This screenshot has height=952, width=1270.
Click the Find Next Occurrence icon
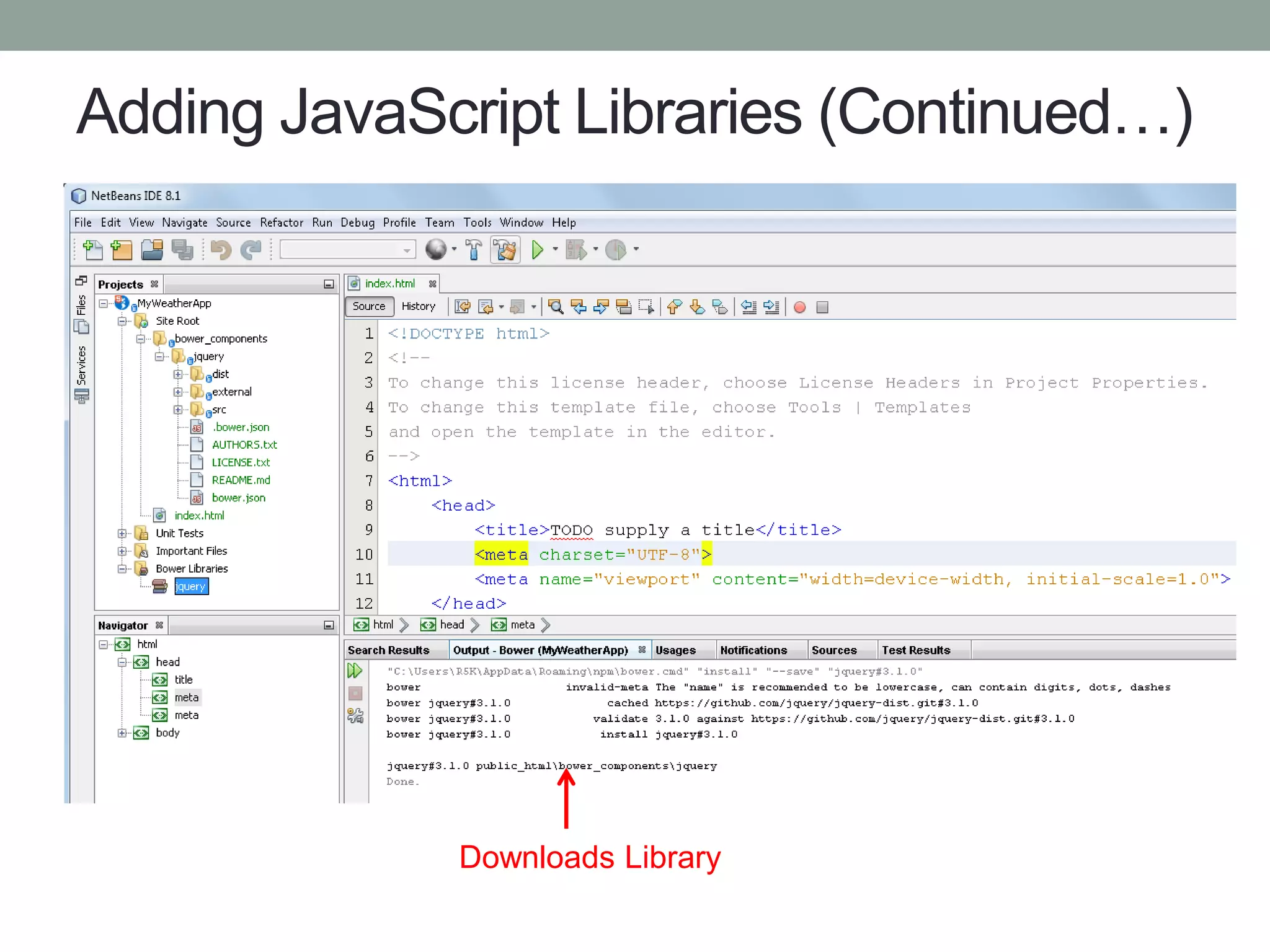(601, 307)
